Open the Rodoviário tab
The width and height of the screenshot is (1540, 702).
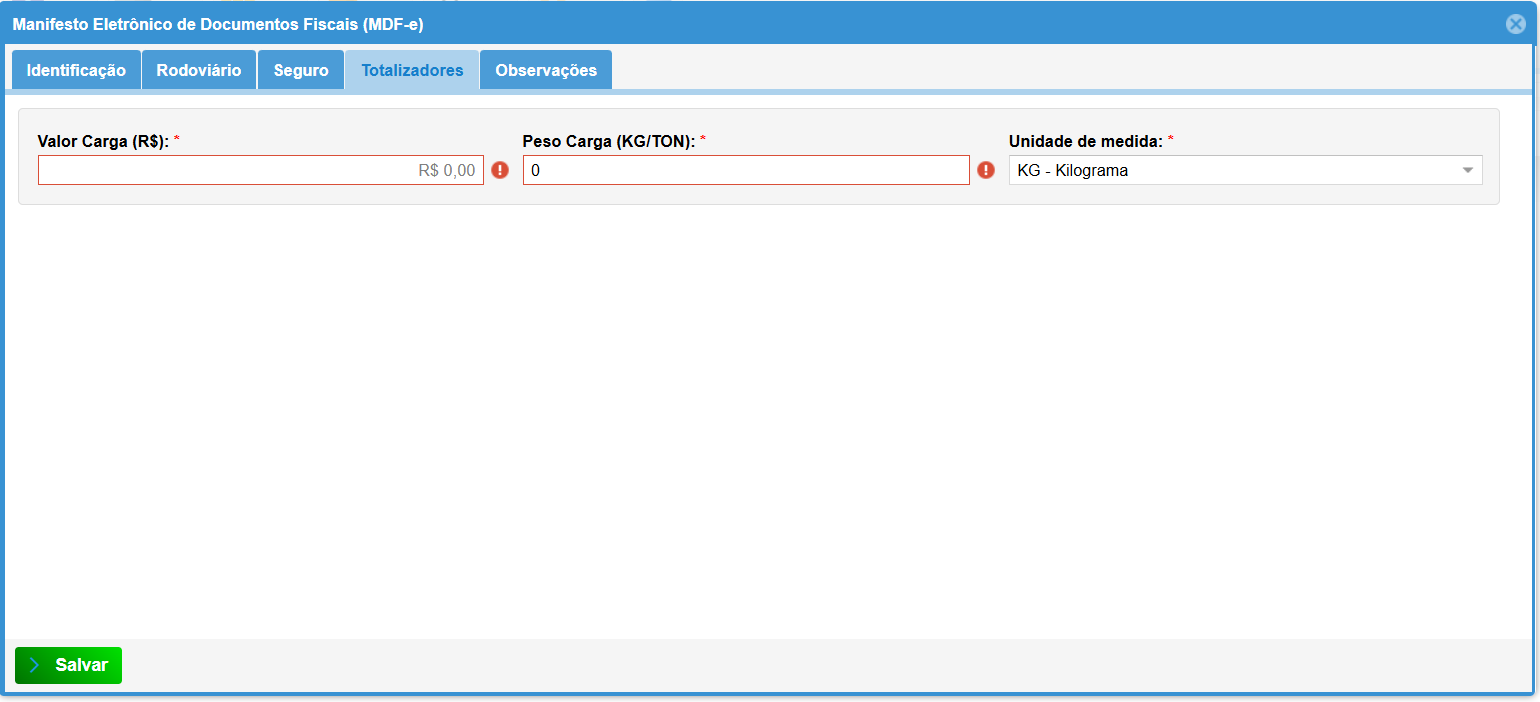point(199,71)
